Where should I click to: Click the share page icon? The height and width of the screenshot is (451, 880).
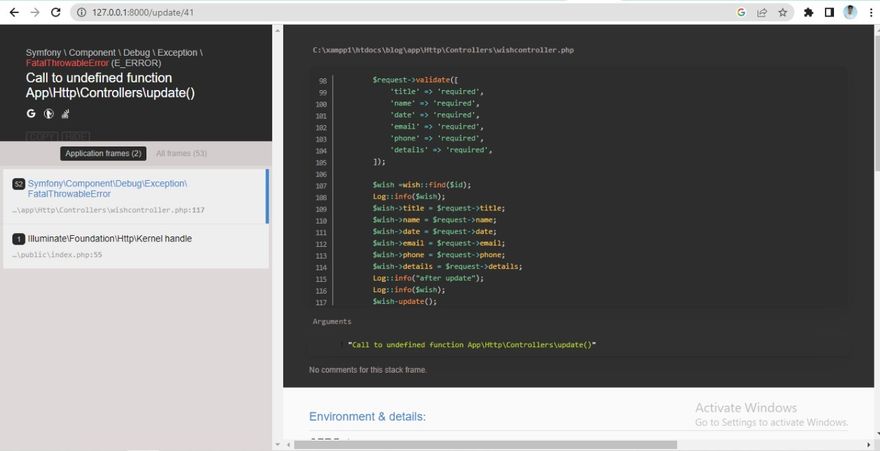click(x=762, y=12)
